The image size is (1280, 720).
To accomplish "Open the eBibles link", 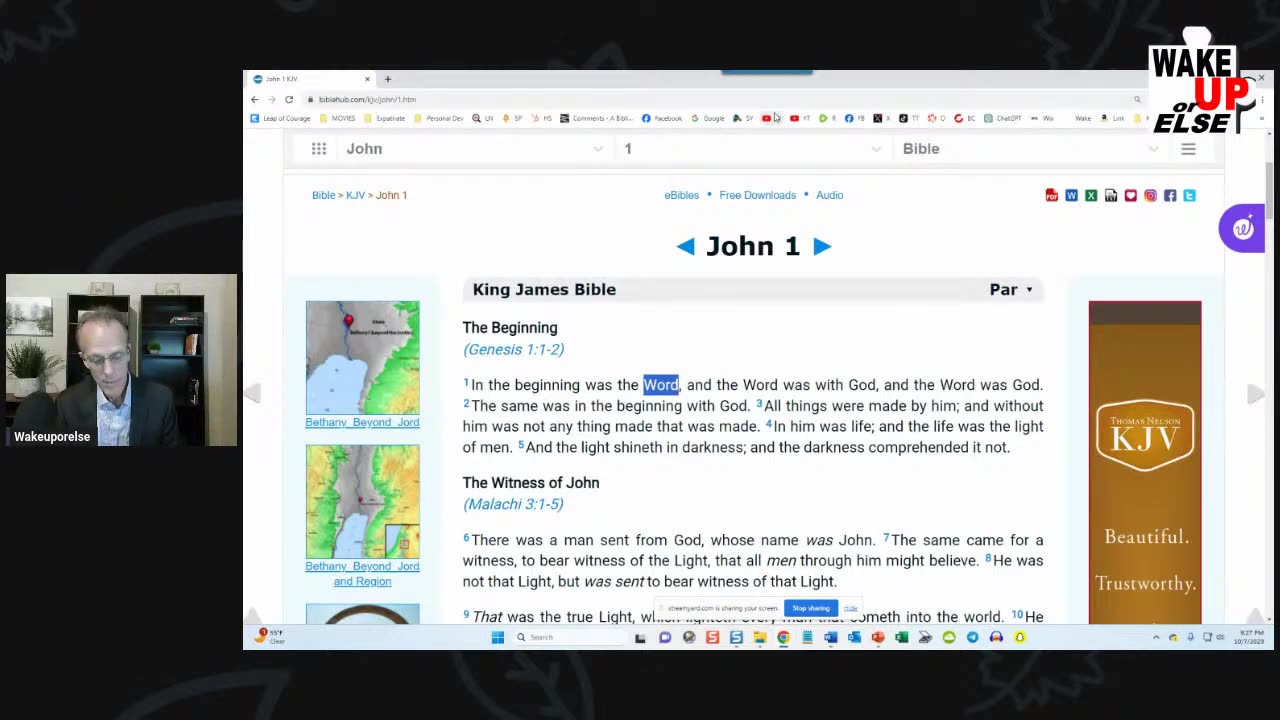I will pos(681,195).
